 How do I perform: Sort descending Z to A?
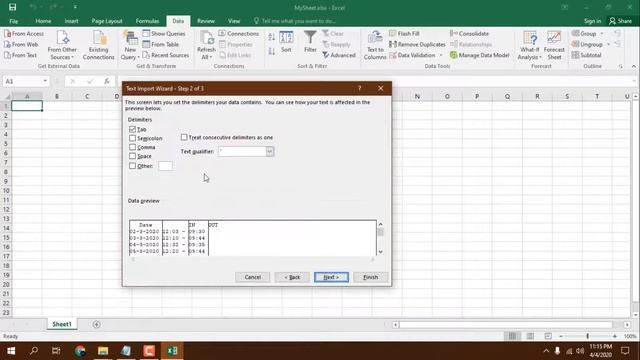[271, 51]
